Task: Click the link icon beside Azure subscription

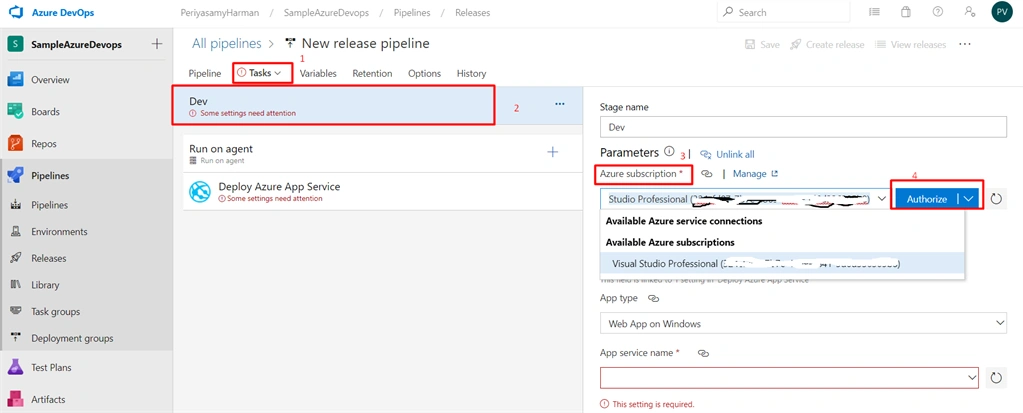Action: coord(706,174)
